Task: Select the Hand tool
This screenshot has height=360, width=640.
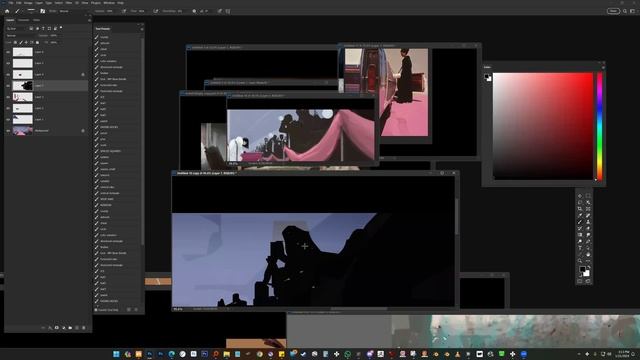Action: [588, 254]
